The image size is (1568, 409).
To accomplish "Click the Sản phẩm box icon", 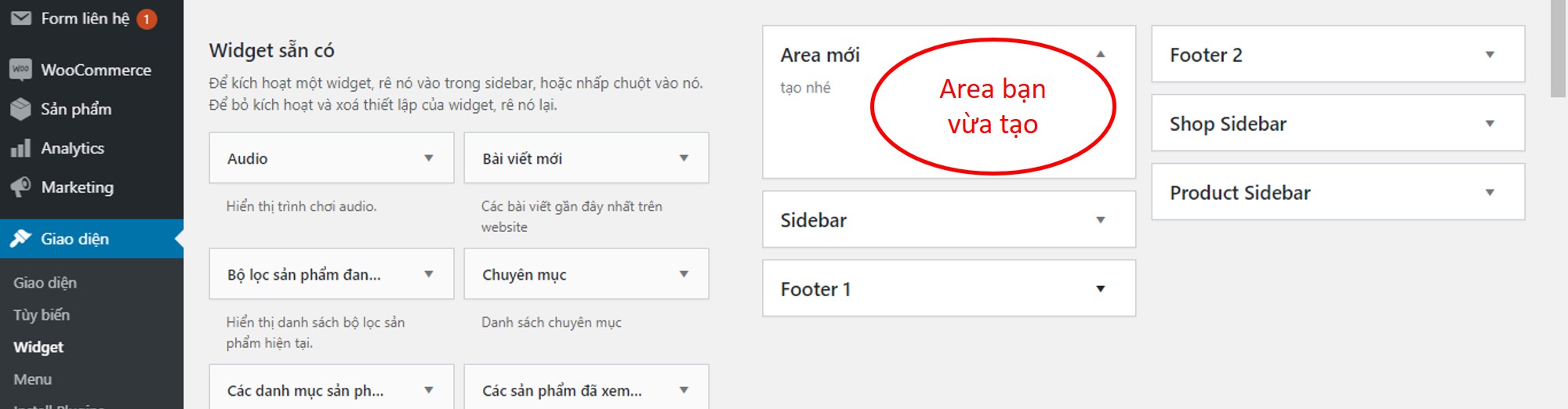I will click(21, 109).
